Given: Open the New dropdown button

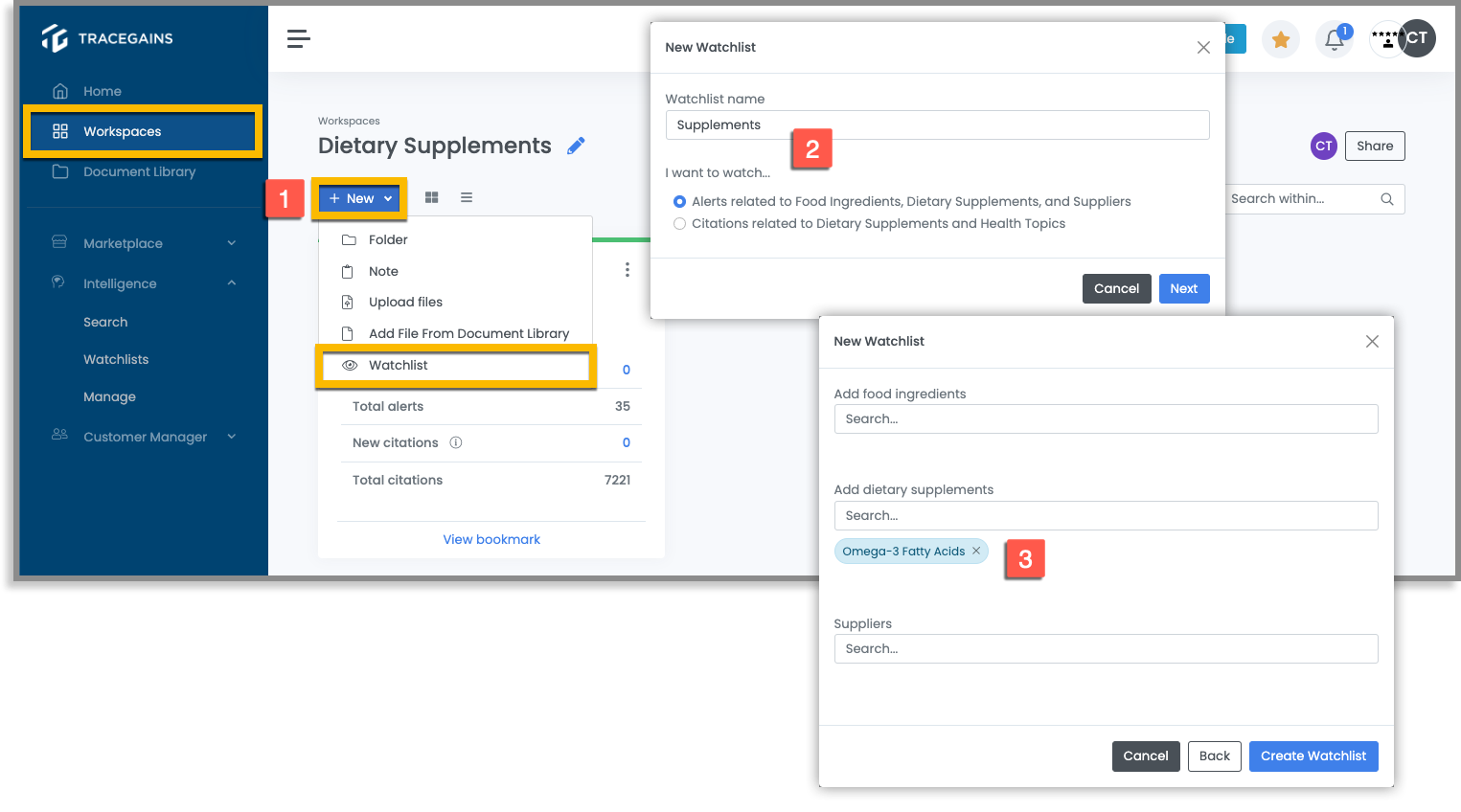Looking at the screenshot, I should click(x=360, y=198).
